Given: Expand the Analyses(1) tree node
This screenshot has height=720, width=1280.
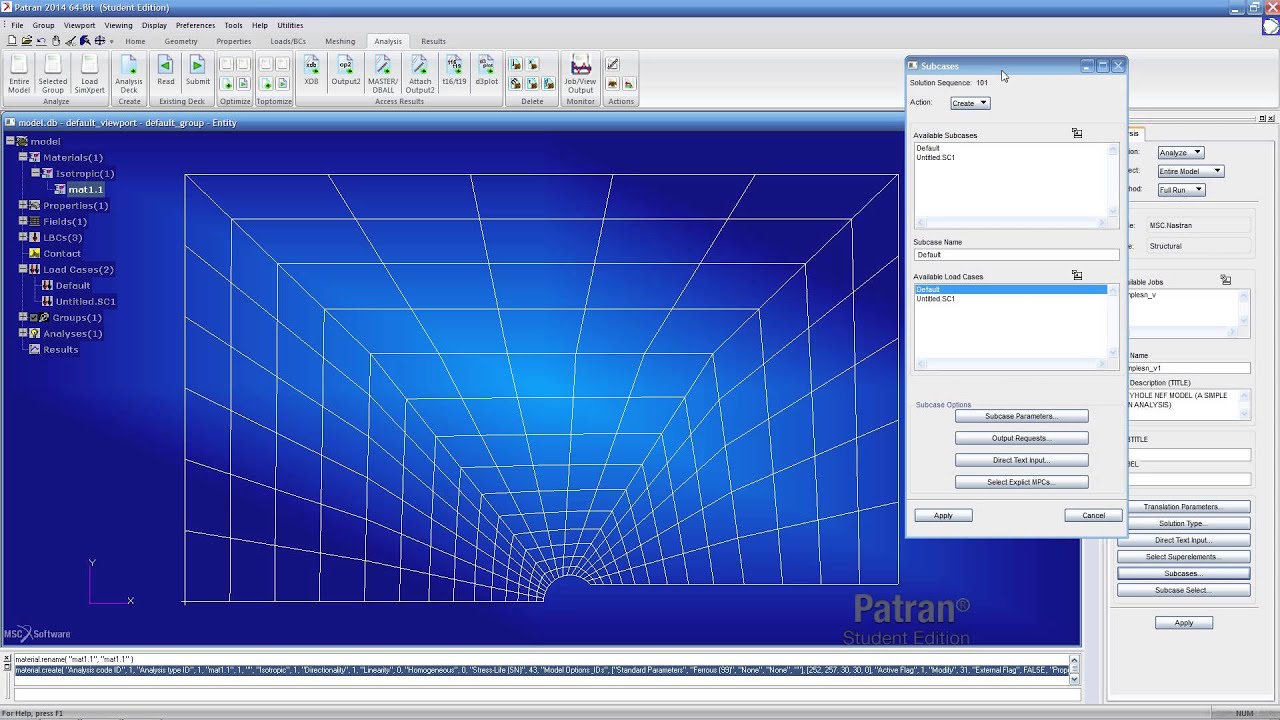Looking at the screenshot, I should [22, 333].
